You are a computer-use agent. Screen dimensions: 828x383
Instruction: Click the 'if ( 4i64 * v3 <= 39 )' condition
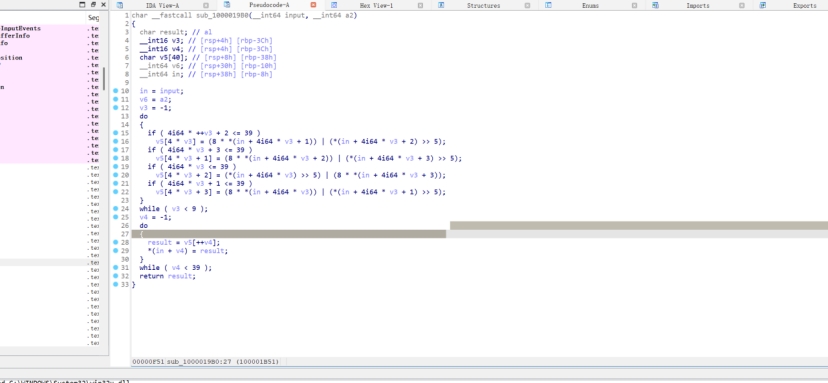click(192, 166)
